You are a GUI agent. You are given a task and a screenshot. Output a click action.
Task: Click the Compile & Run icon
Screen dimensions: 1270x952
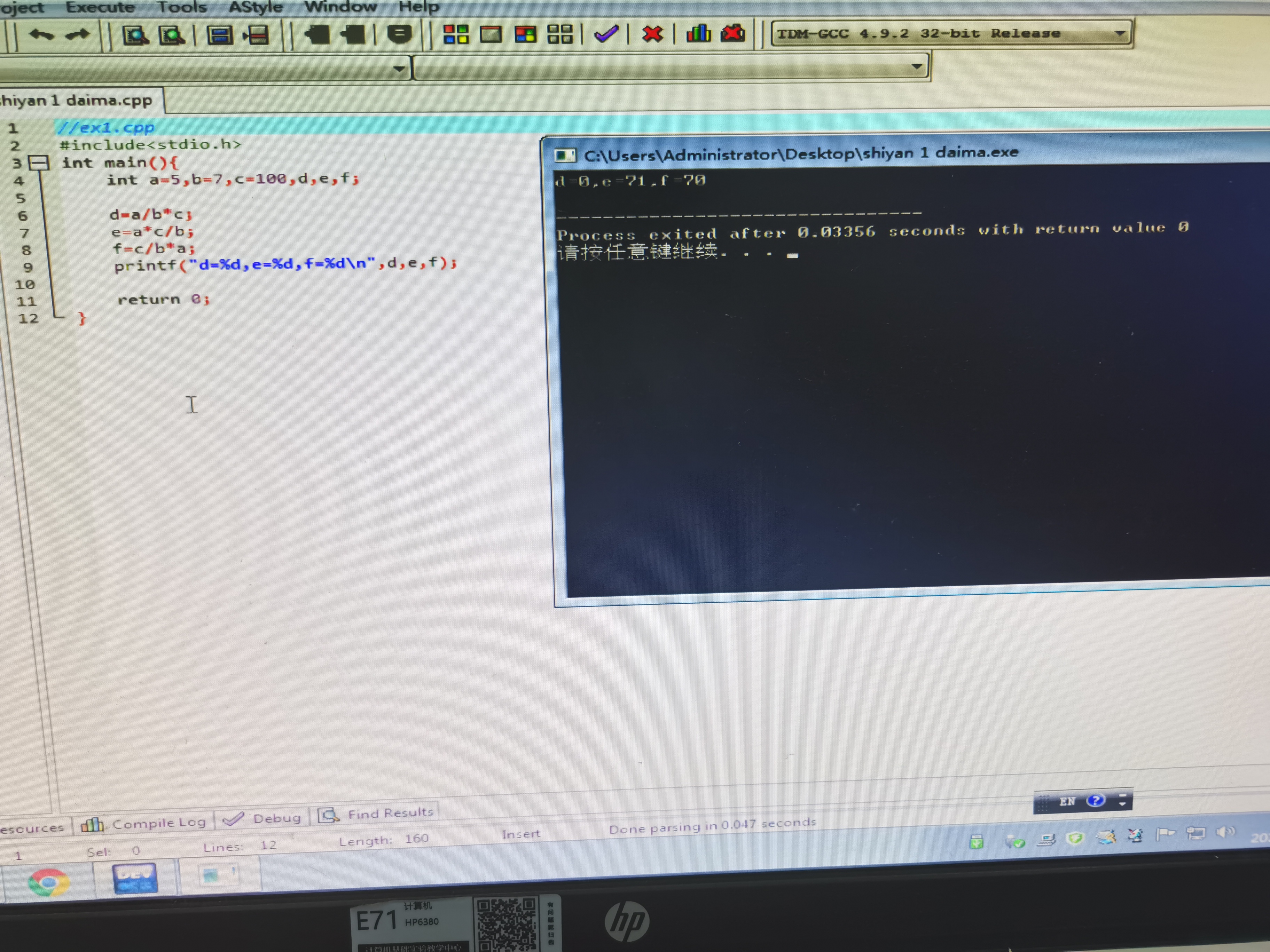(x=525, y=34)
